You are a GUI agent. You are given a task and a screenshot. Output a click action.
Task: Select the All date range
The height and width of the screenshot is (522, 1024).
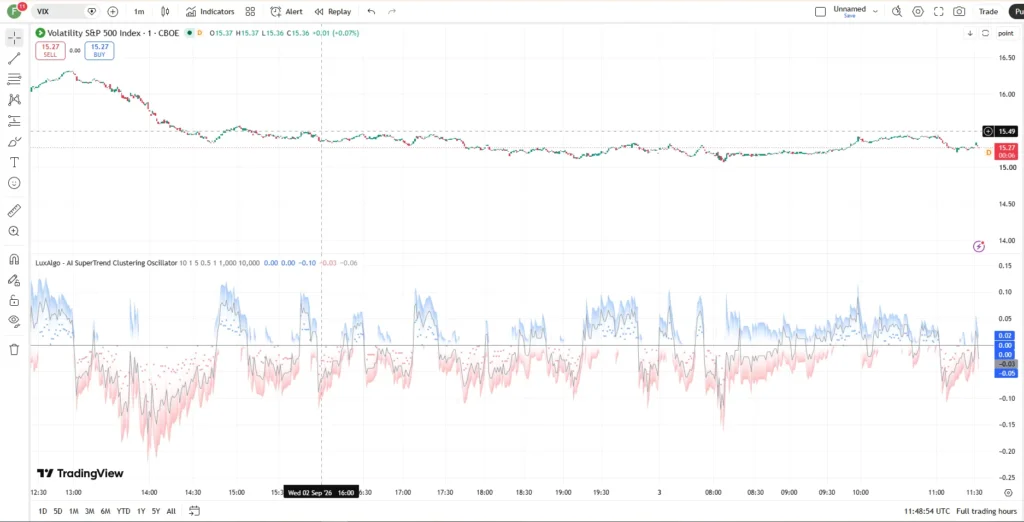pyautogui.click(x=171, y=511)
